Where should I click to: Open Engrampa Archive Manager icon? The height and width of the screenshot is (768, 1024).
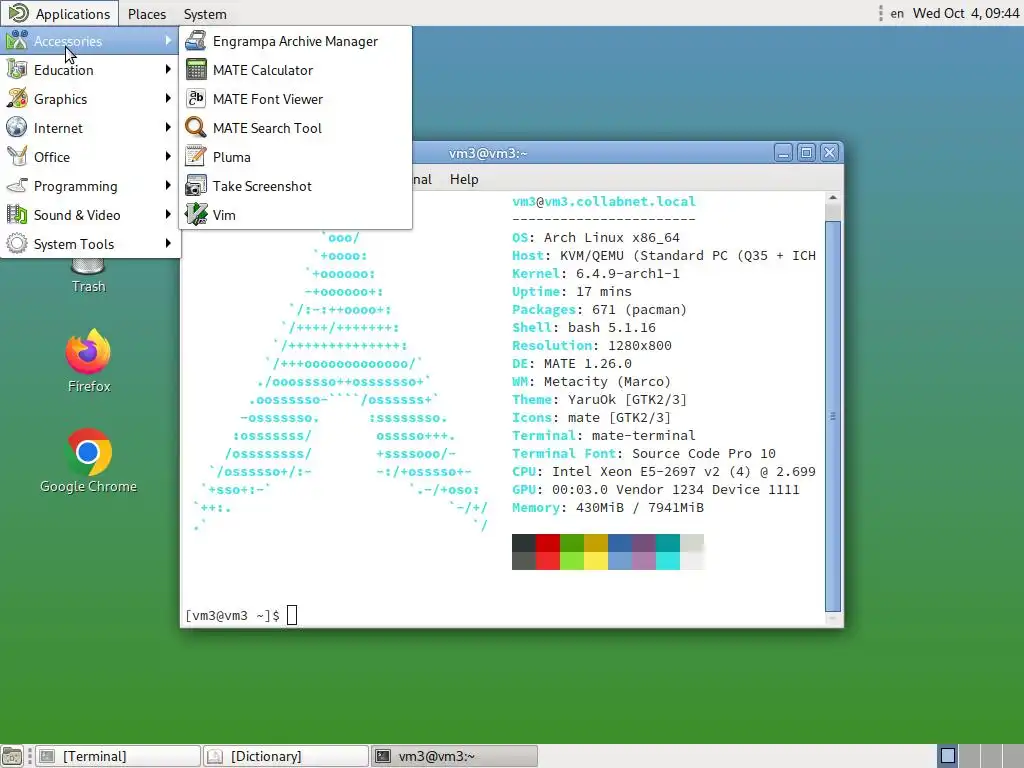(195, 41)
